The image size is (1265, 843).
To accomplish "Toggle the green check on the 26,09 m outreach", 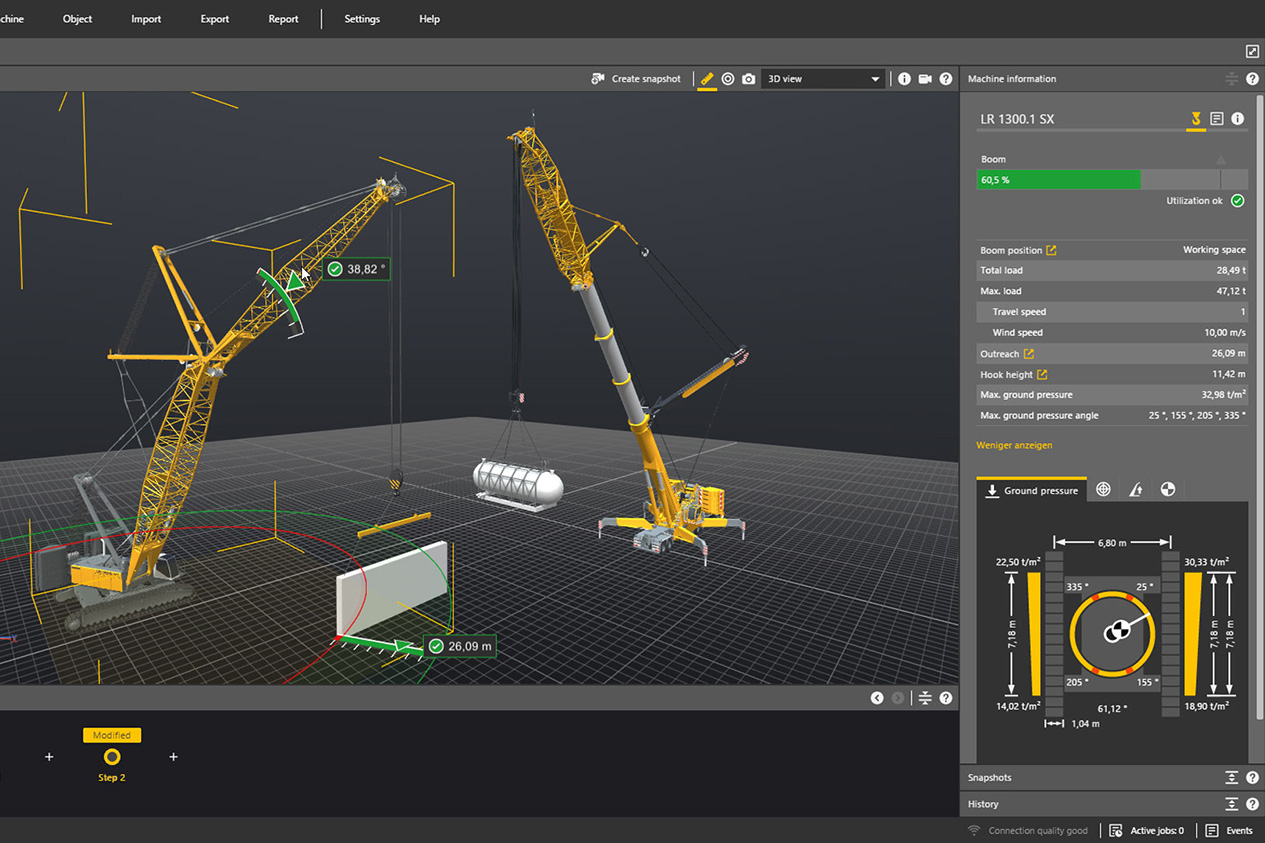I will click(436, 647).
